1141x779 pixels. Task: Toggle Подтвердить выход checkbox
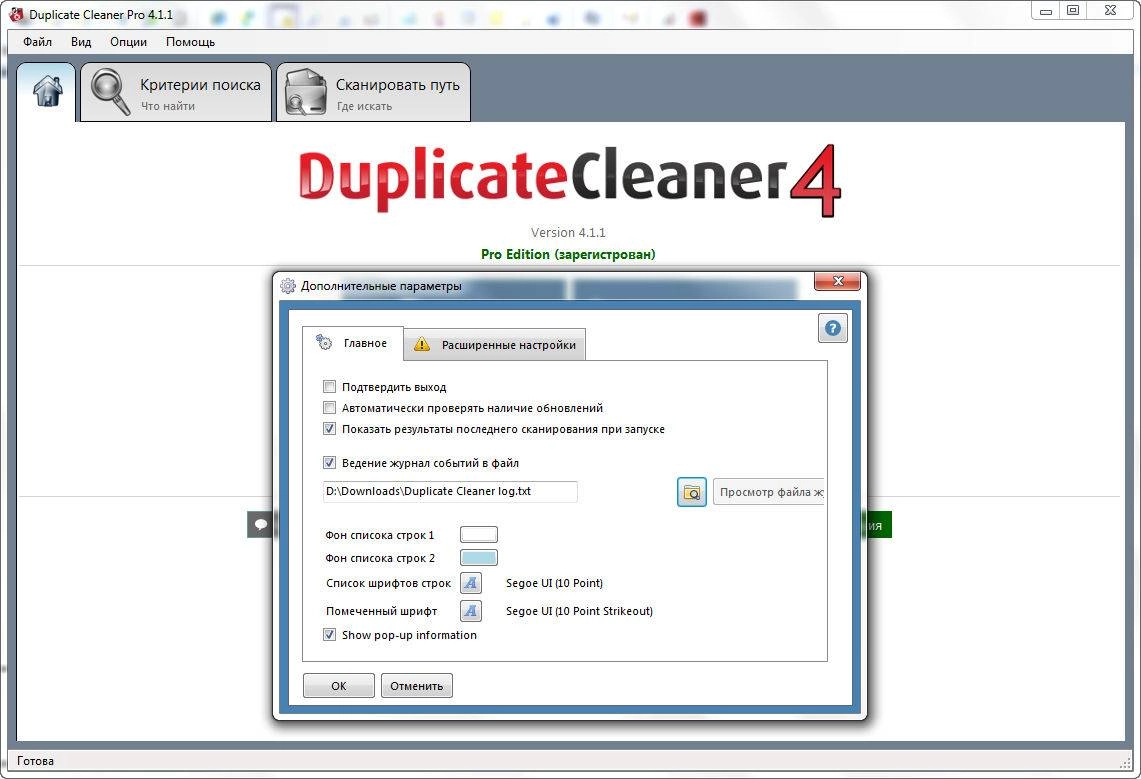tap(330, 387)
